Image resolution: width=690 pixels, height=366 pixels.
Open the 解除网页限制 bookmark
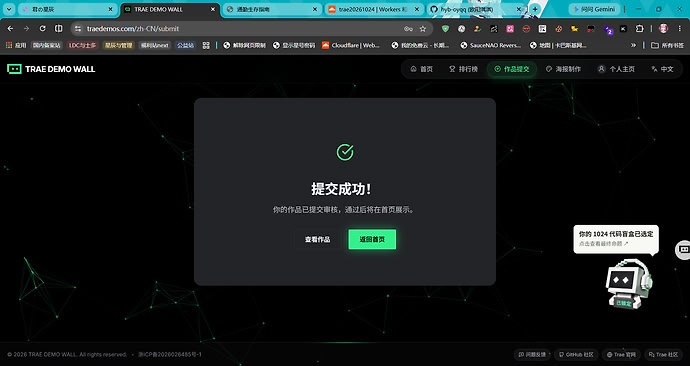point(245,45)
